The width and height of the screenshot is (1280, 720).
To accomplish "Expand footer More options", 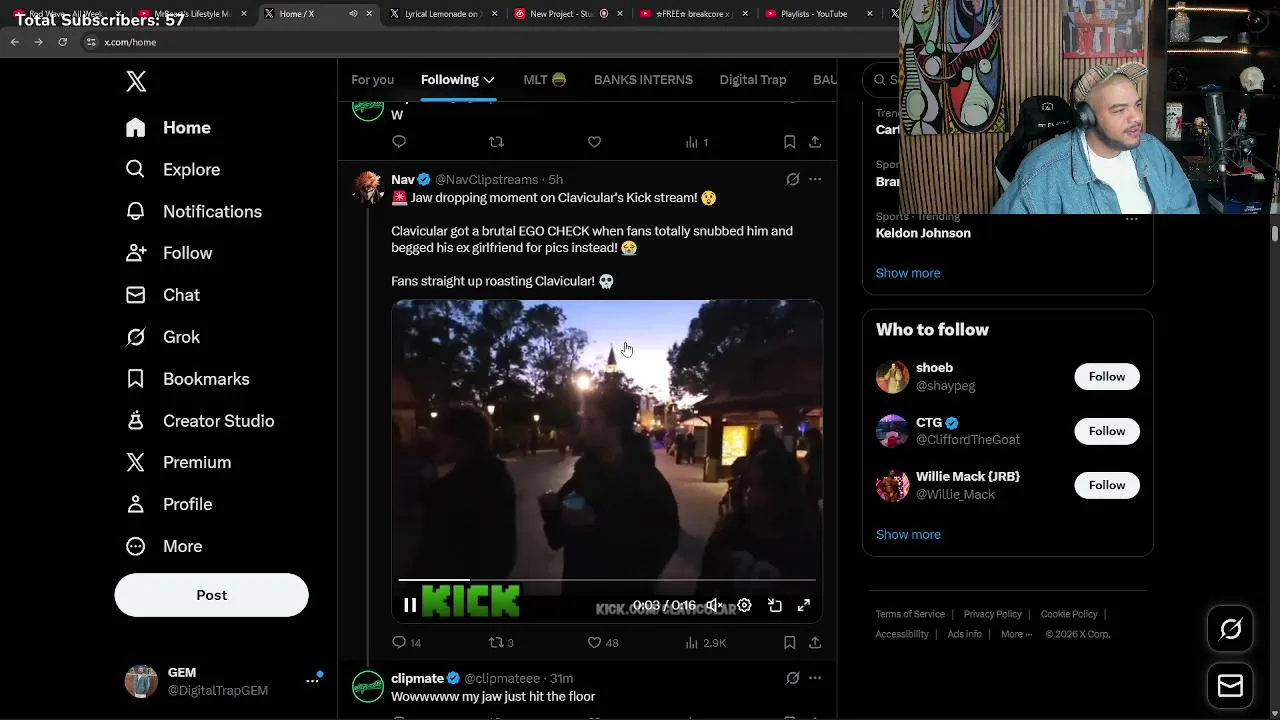I will click(x=1016, y=634).
